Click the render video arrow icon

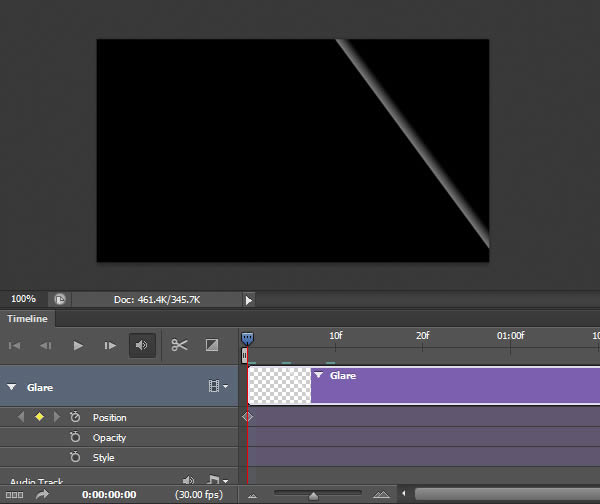point(42,494)
